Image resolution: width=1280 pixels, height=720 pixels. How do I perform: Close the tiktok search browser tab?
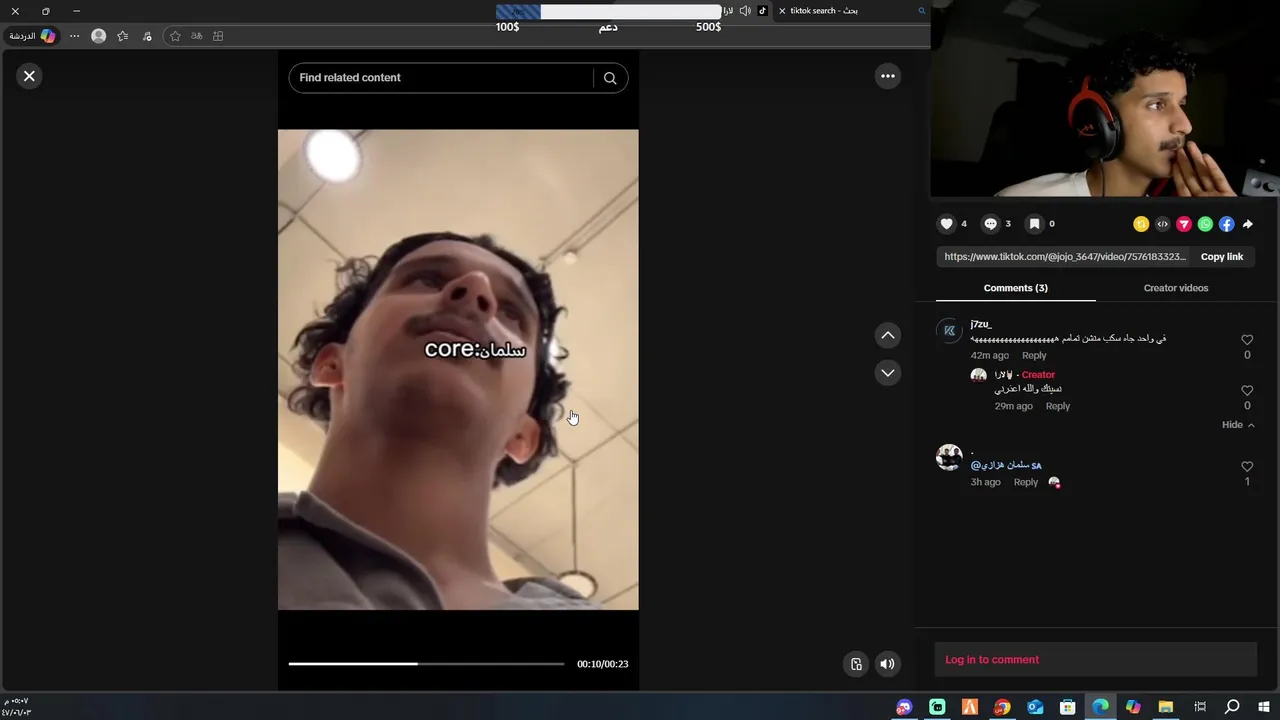[x=782, y=11]
